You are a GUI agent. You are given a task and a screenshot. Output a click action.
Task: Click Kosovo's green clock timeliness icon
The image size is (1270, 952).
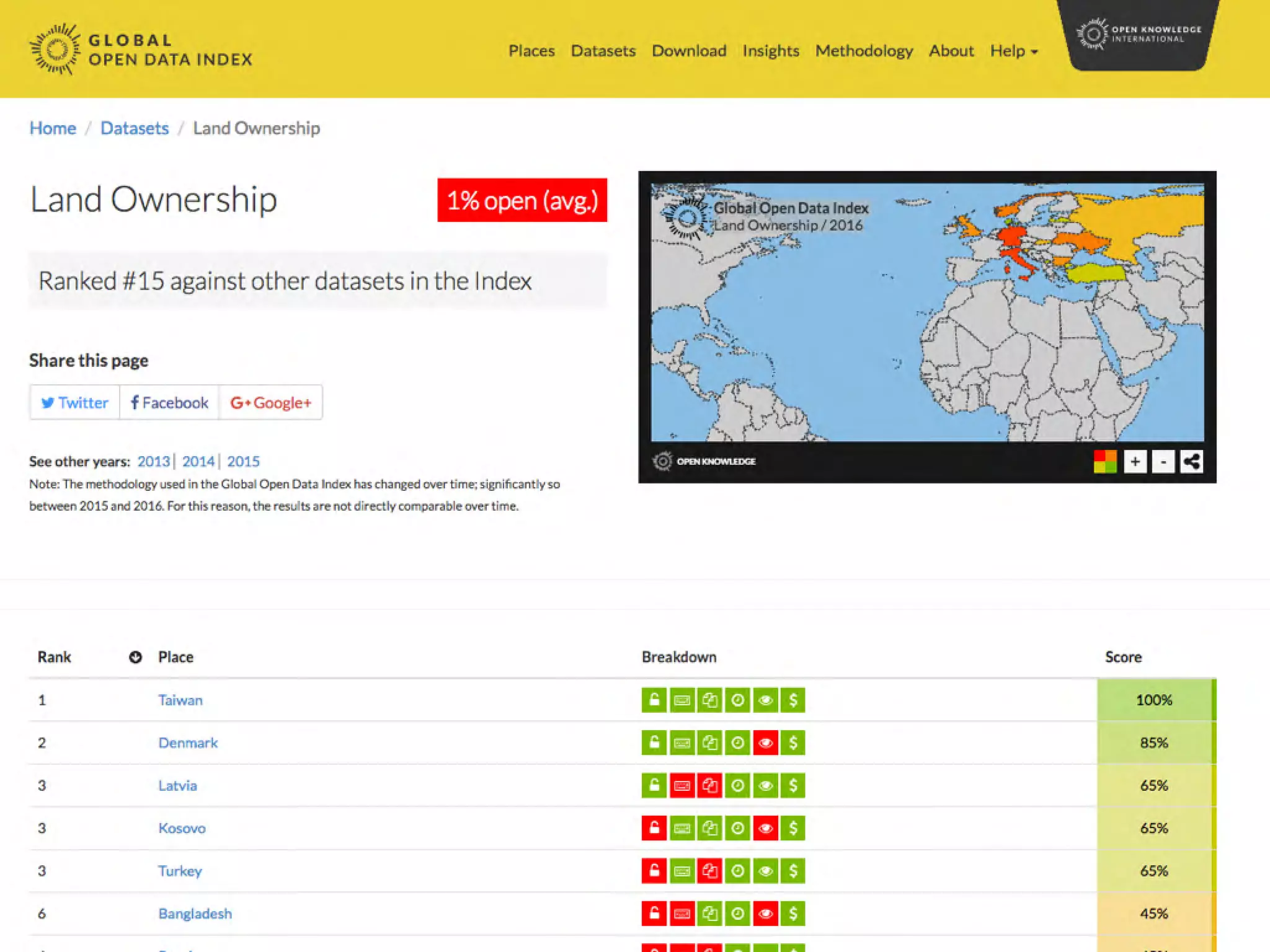pyautogui.click(x=737, y=829)
